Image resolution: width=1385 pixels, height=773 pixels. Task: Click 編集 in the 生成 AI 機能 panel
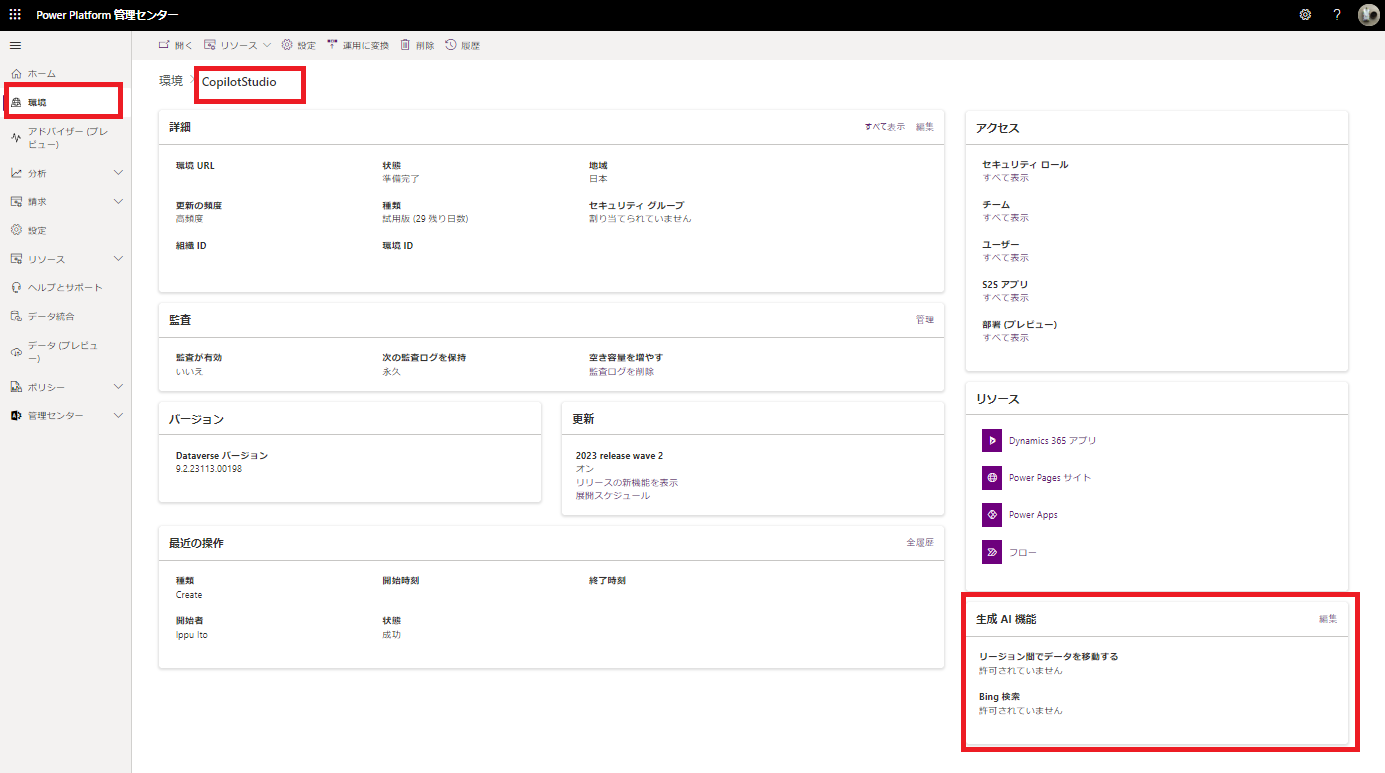tap(1327, 618)
